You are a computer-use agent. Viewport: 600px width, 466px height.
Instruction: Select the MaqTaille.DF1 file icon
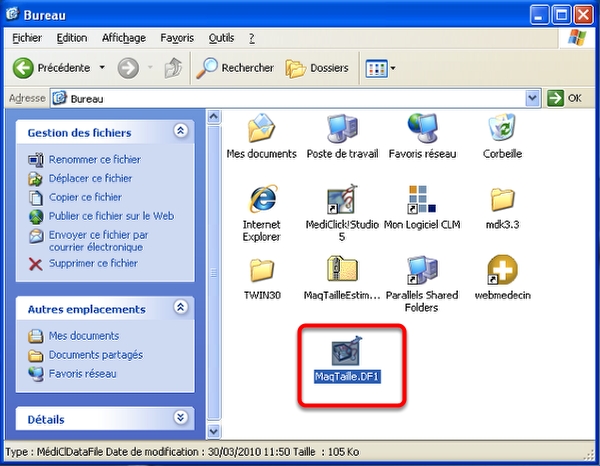point(347,351)
